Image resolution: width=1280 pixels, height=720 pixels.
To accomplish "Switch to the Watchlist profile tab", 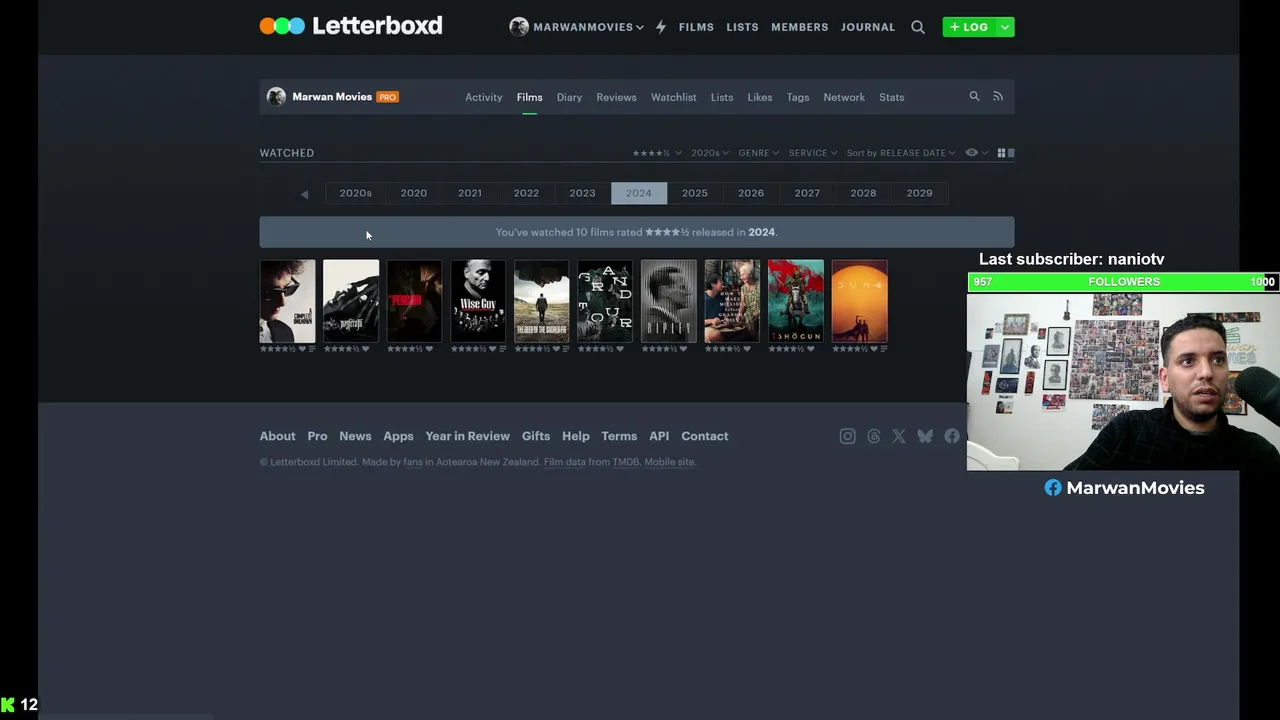I will (673, 97).
